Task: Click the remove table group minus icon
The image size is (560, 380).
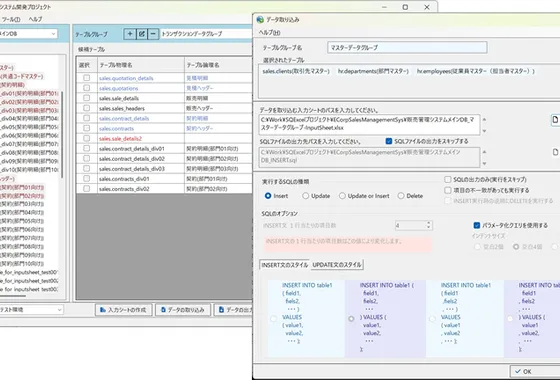Action: (x=153, y=34)
